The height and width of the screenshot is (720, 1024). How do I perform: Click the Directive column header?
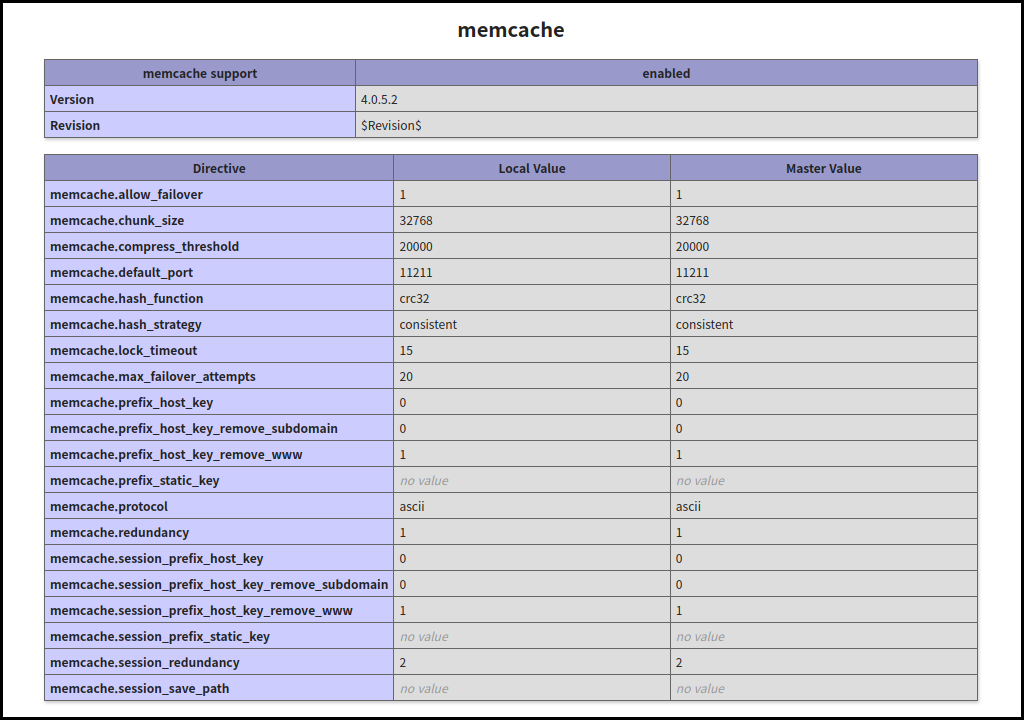219,168
